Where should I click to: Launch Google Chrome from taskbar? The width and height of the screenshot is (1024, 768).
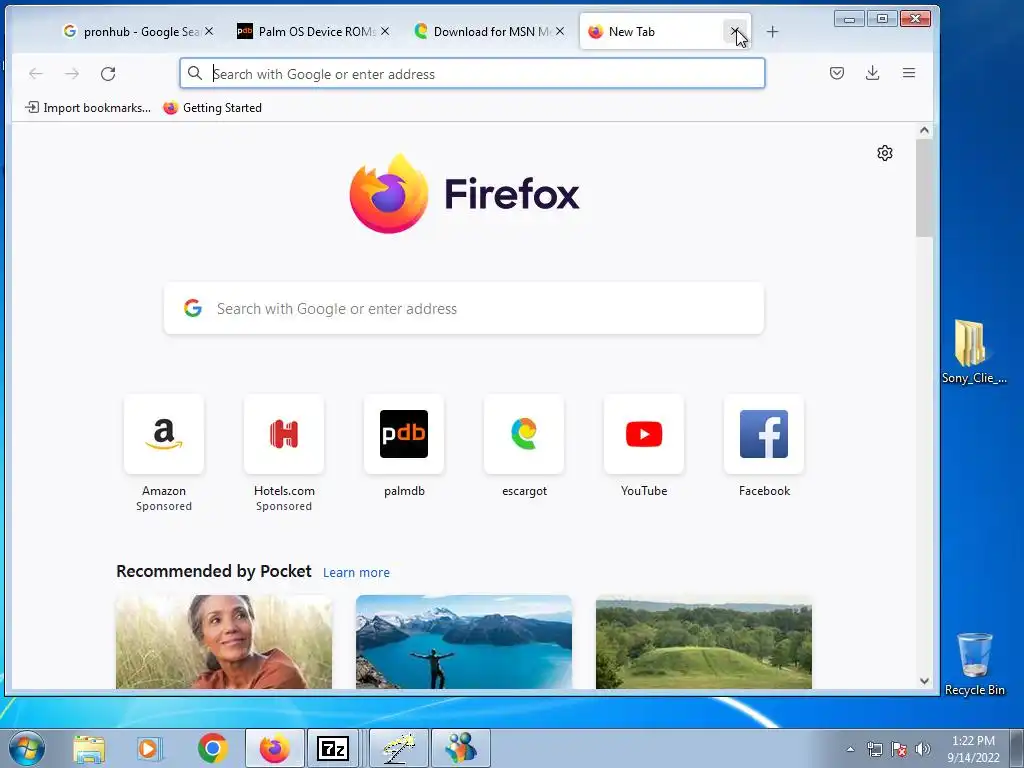(212, 748)
